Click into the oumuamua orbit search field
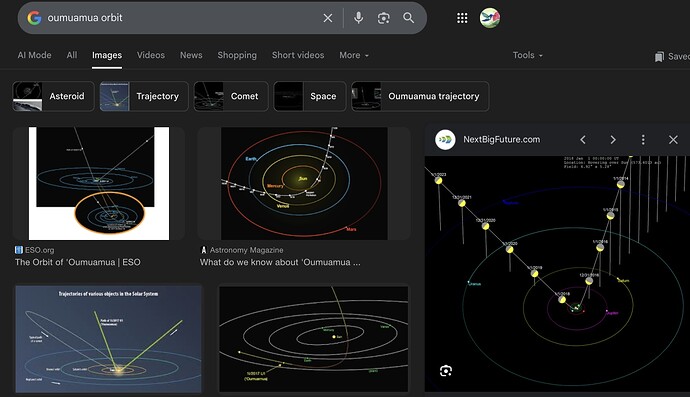The image size is (690, 397). click(180, 18)
